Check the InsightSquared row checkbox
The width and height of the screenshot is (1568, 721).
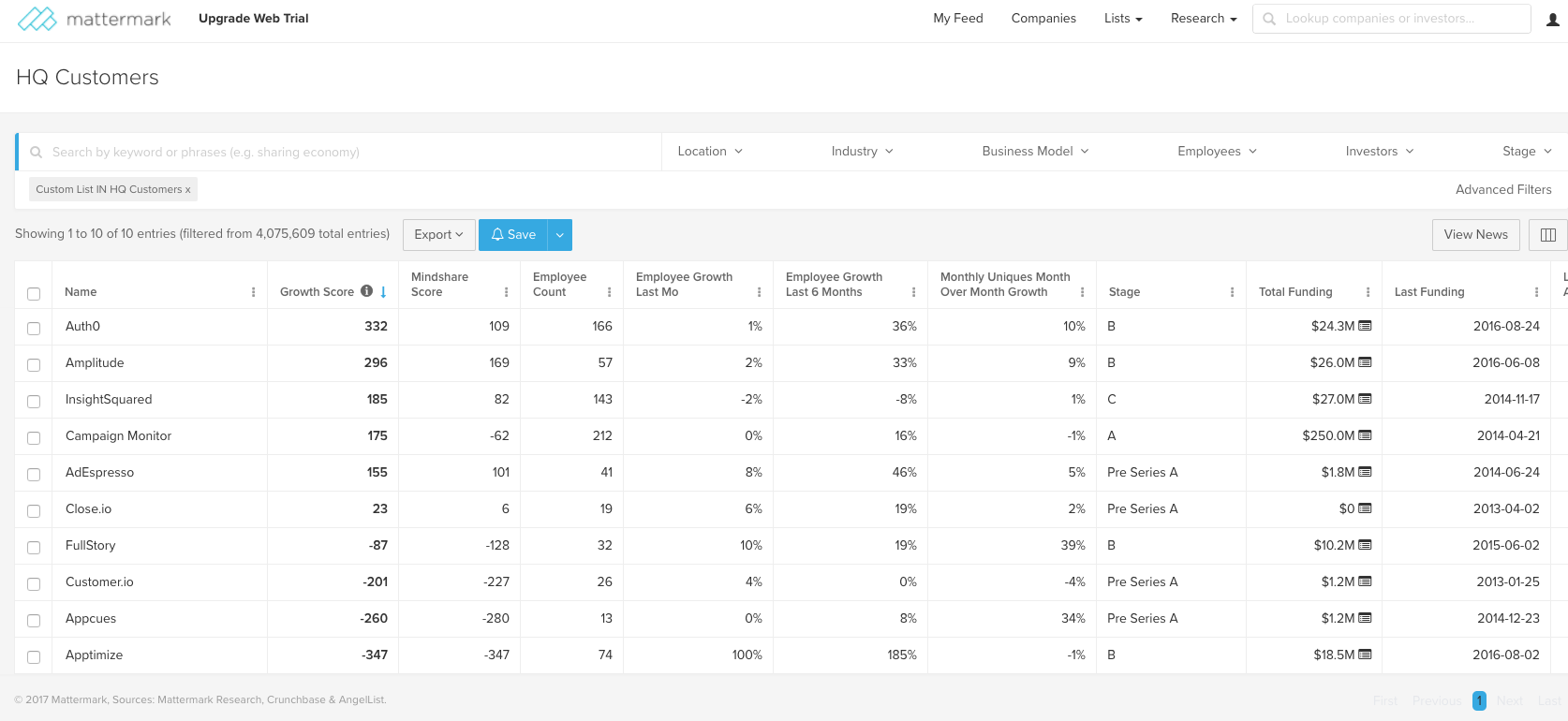pyautogui.click(x=34, y=402)
